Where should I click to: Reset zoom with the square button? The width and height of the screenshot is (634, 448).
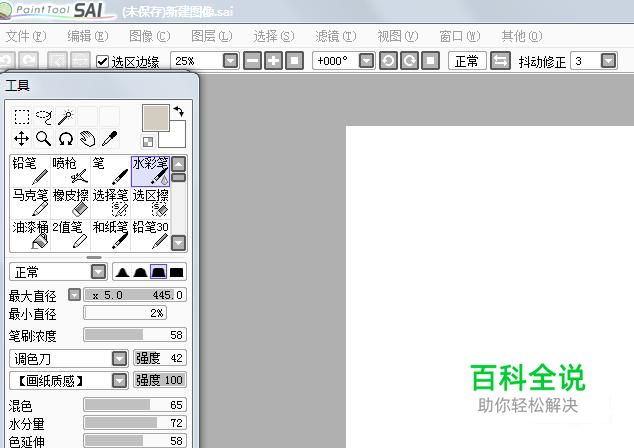(x=294, y=61)
